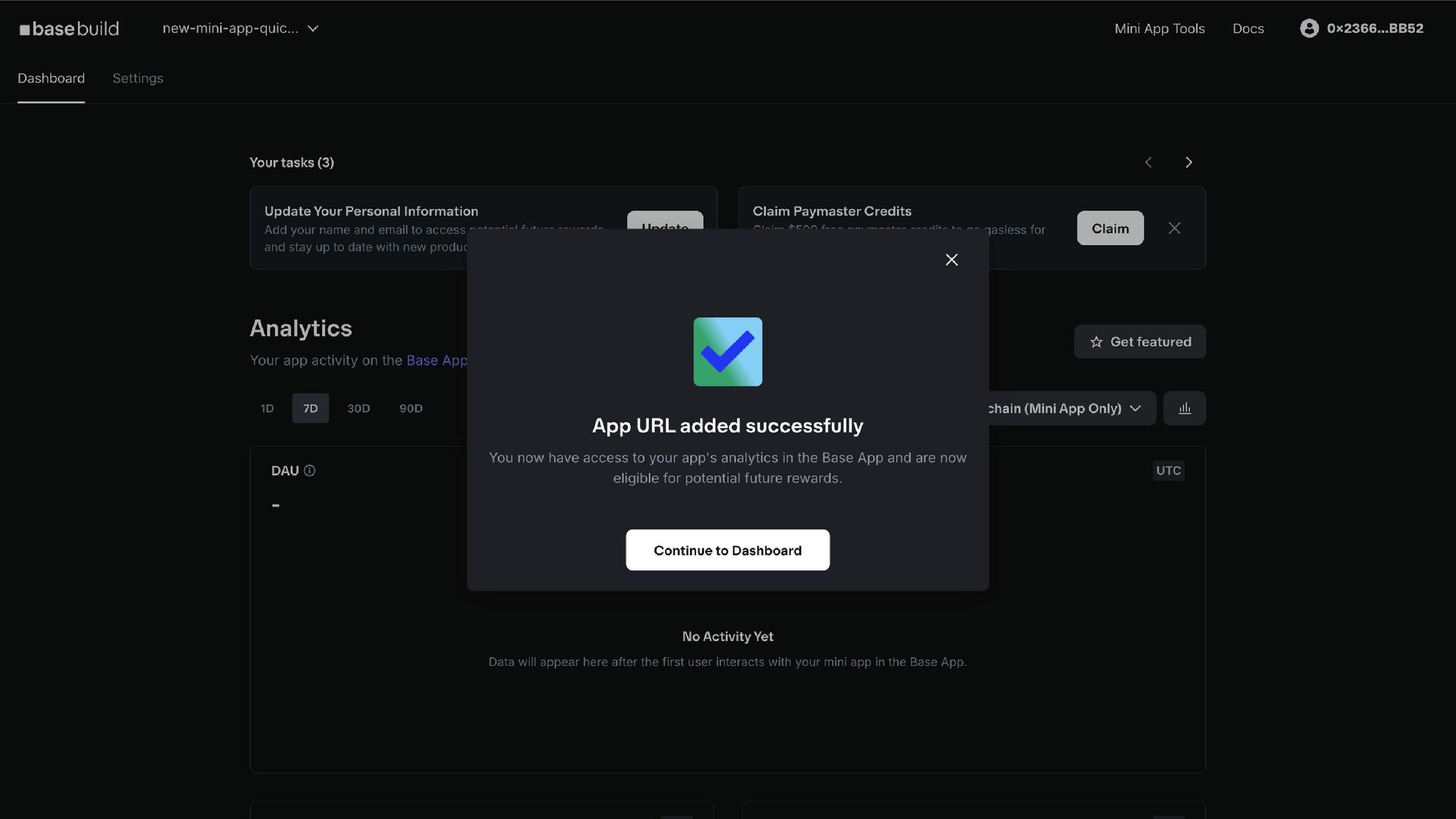The image size is (1456, 819).
Task: Select the 90D time range
Action: (411, 409)
